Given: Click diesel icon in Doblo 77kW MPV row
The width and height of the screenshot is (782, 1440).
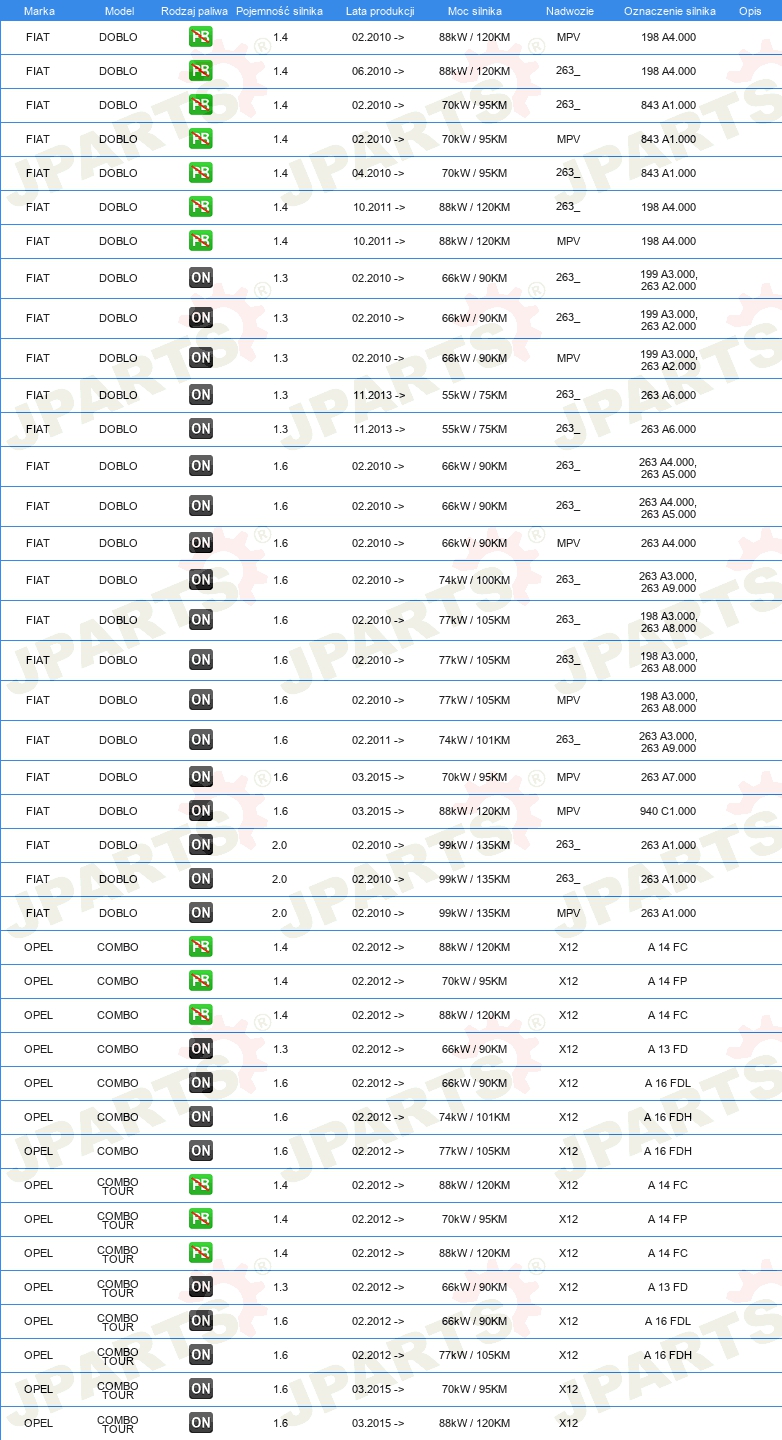Looking at the screenshot, I should [x=200, y=700].
